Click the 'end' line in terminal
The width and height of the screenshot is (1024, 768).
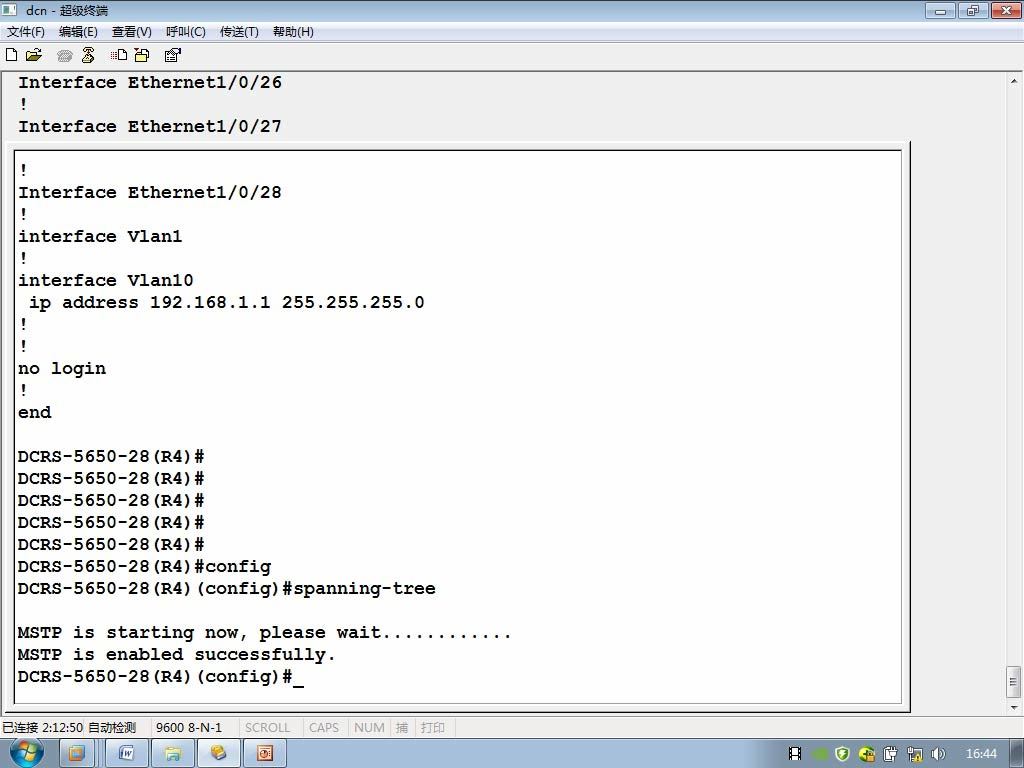[x=35, y=412]
